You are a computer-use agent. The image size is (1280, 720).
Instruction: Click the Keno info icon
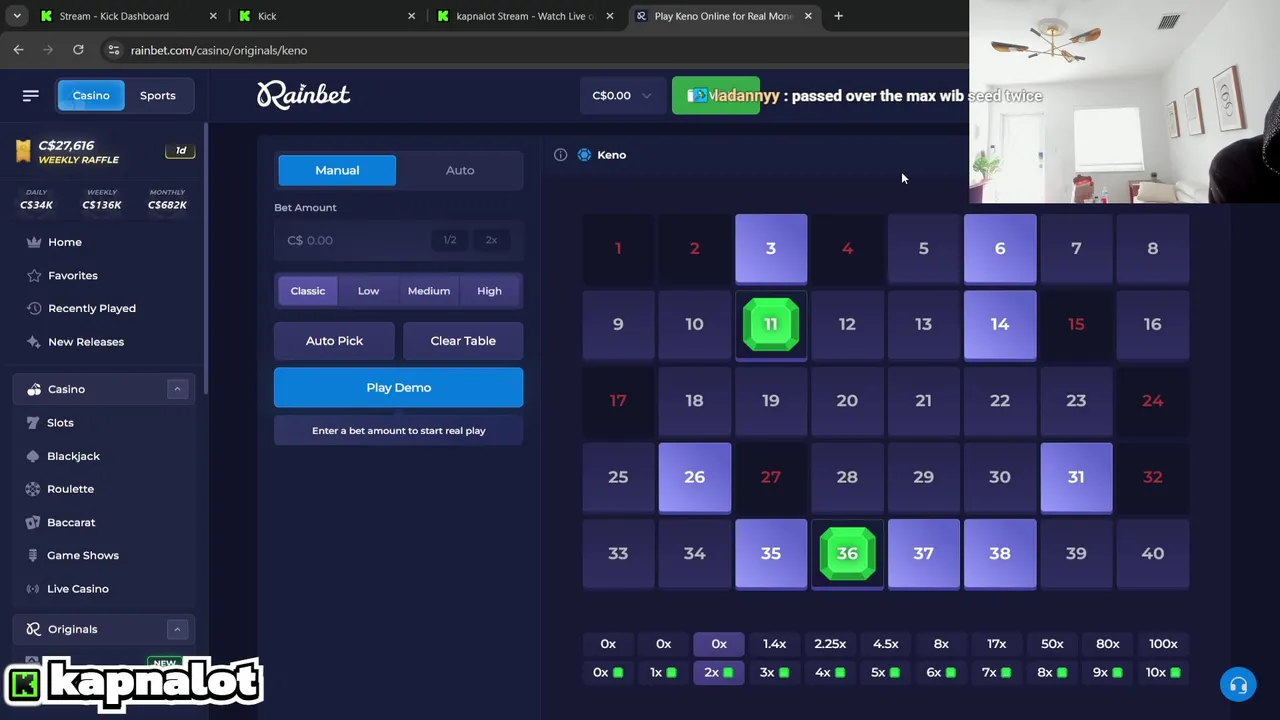point(560,155)
